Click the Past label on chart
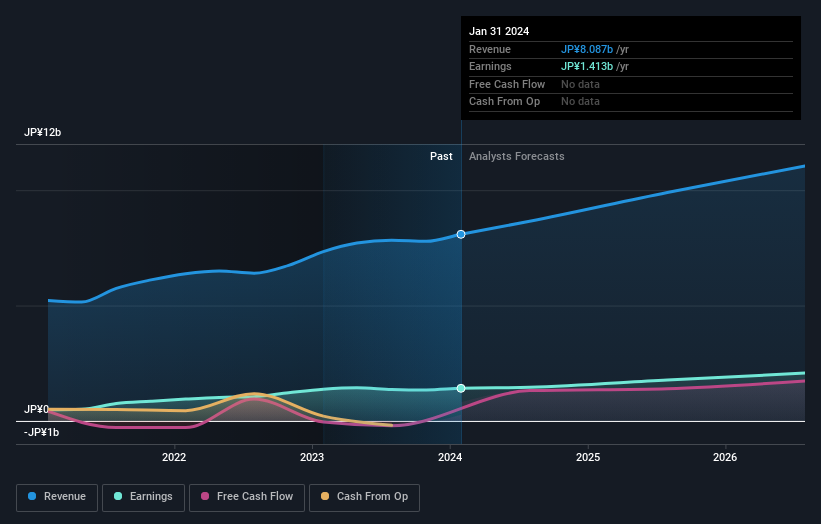821x524 pixels. tap(441, 157)
